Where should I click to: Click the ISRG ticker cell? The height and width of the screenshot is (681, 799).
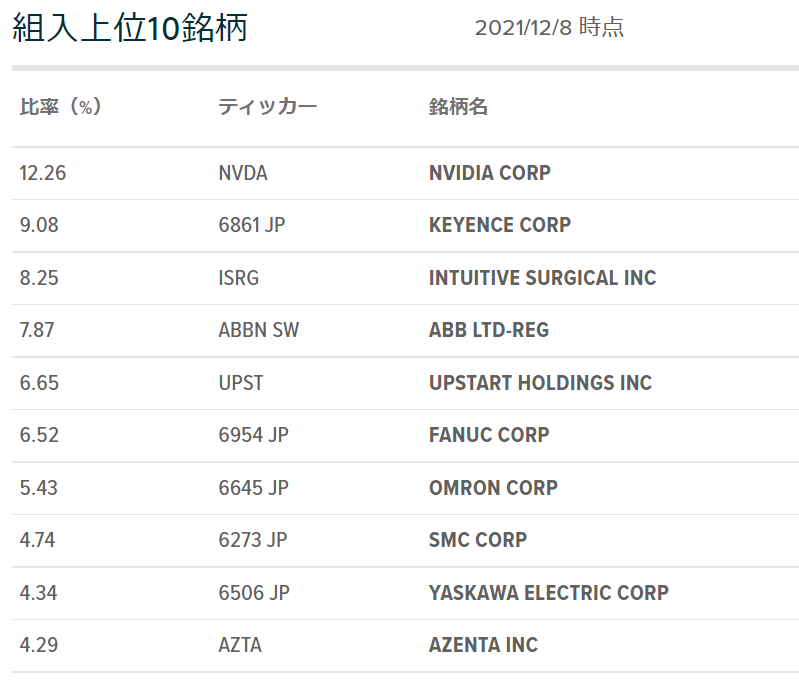tap(238, 278)
